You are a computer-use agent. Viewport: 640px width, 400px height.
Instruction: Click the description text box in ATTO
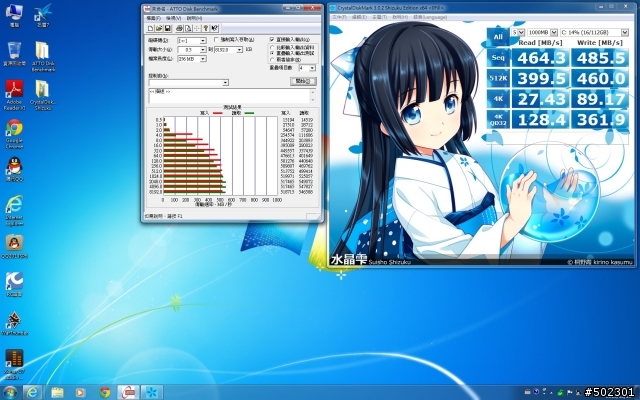[x=229, y=96]
